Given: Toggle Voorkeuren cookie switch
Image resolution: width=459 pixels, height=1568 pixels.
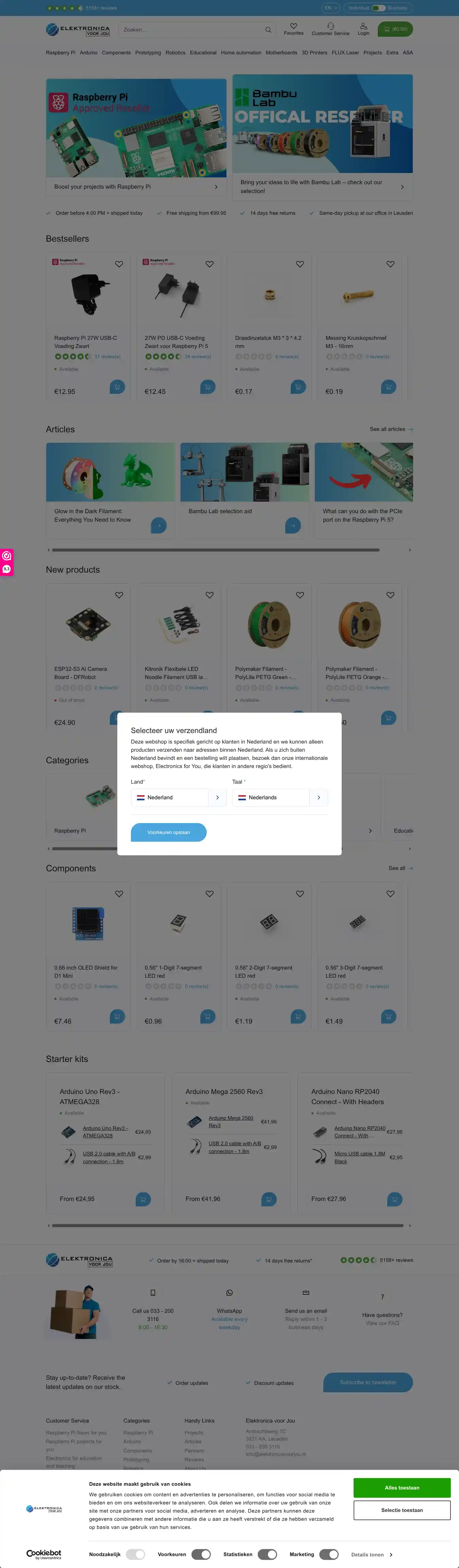Looking at the screenshot, I should (x=201, y=1554).
